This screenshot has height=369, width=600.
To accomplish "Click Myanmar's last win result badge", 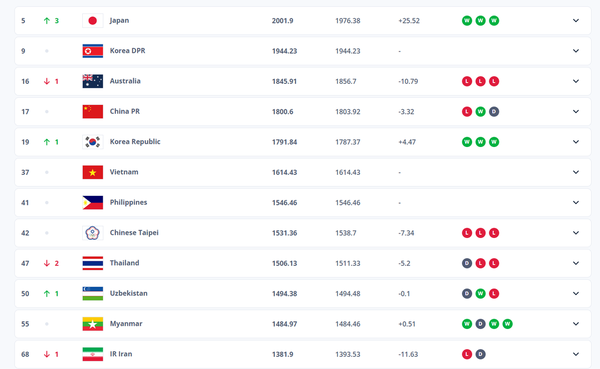I will tap(507, 324).
